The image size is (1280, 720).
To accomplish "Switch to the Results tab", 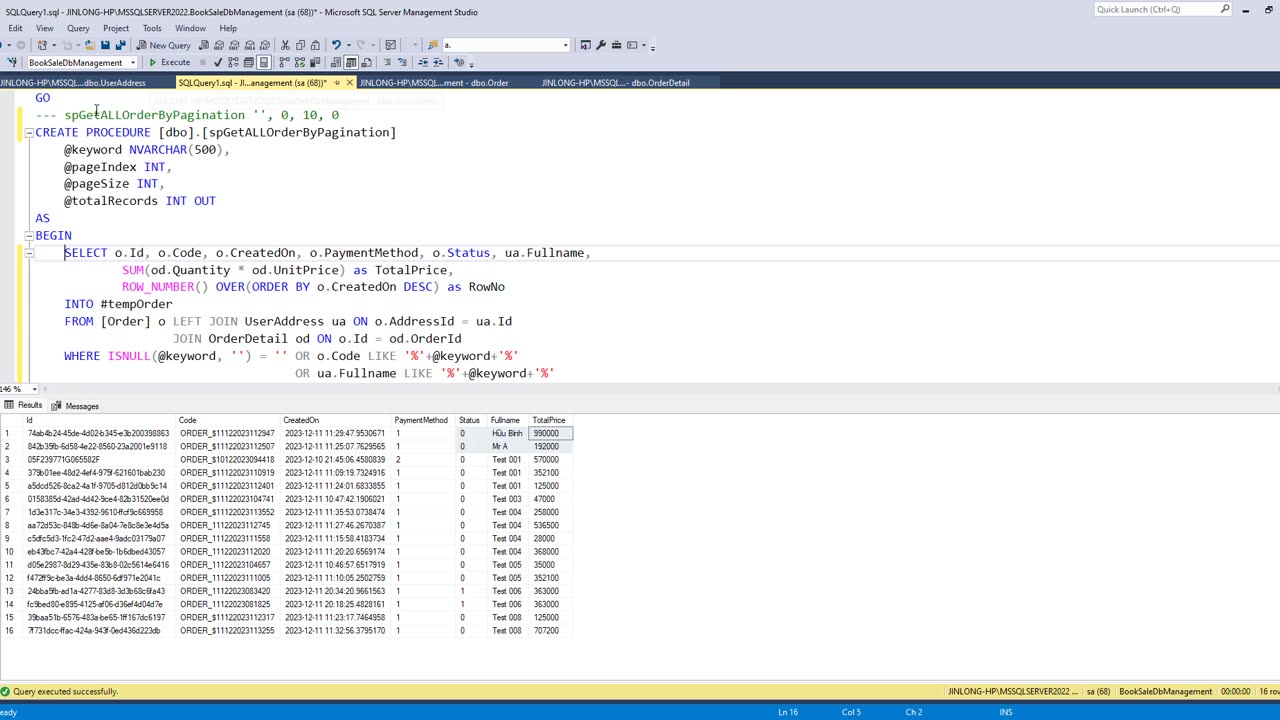I will tap(23, 406).
